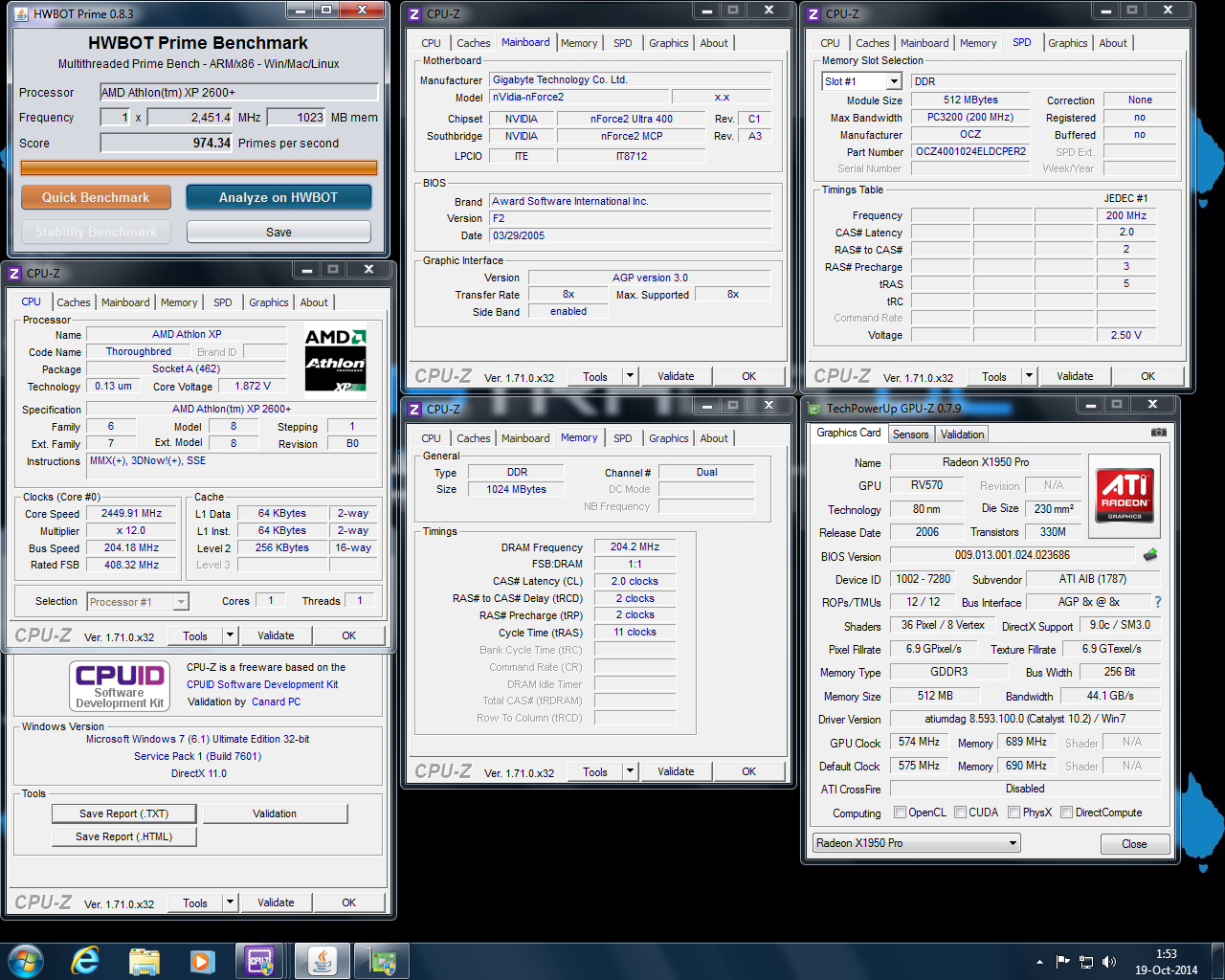This screenshot has width=1225, height=980.
Task: Expand Tools arrow in Mainboard CPU-Z window
Action: point(630,376)
